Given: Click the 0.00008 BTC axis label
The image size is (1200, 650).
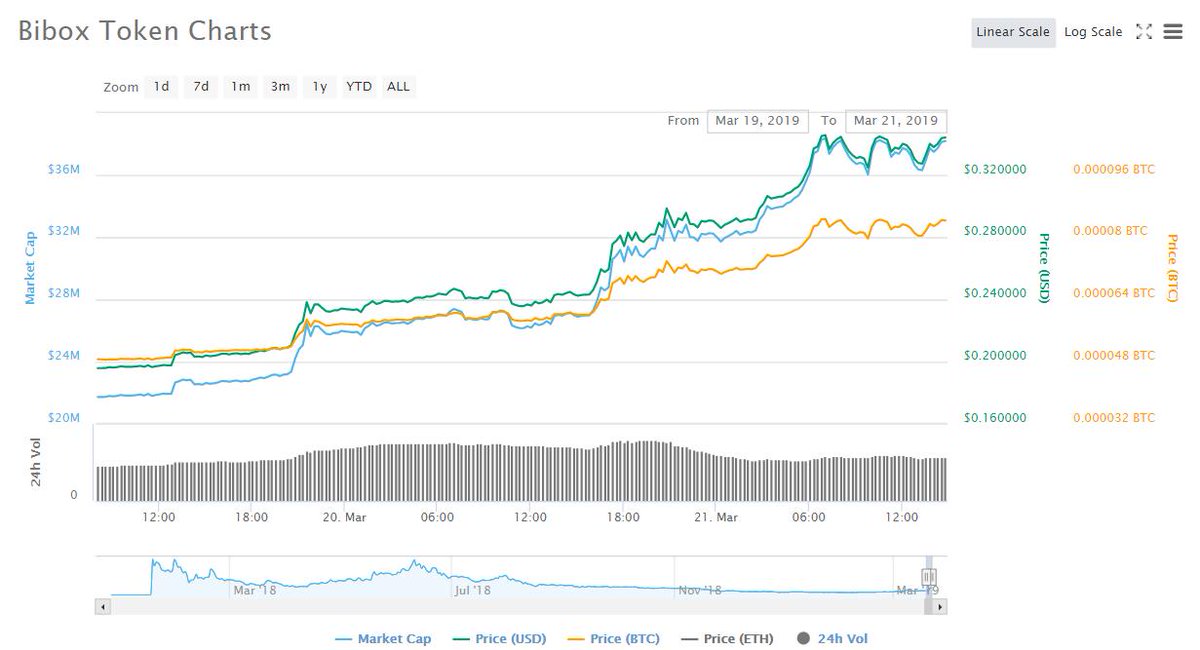Looking at the screenshot, I should (1110, 231).
